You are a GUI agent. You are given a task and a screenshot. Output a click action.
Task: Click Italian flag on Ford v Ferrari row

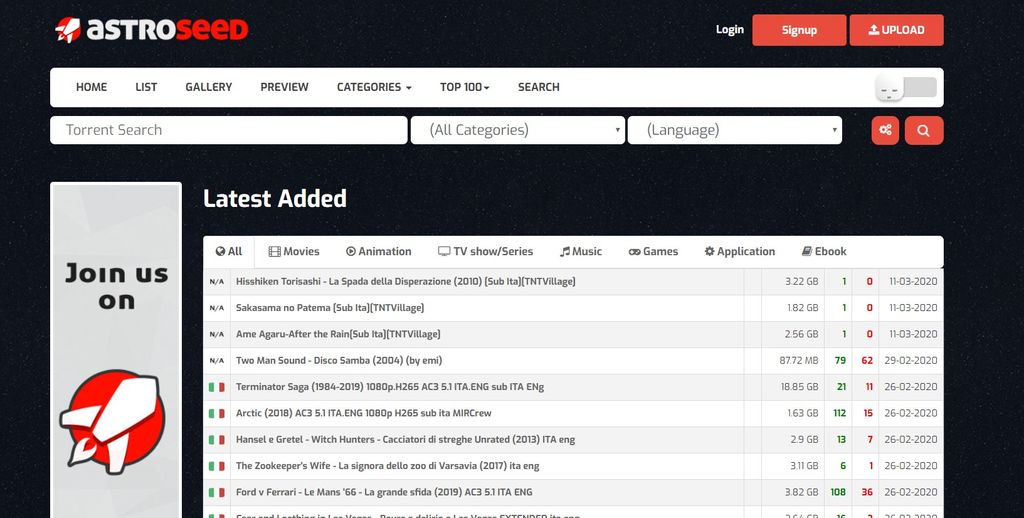tap(217, 493)
